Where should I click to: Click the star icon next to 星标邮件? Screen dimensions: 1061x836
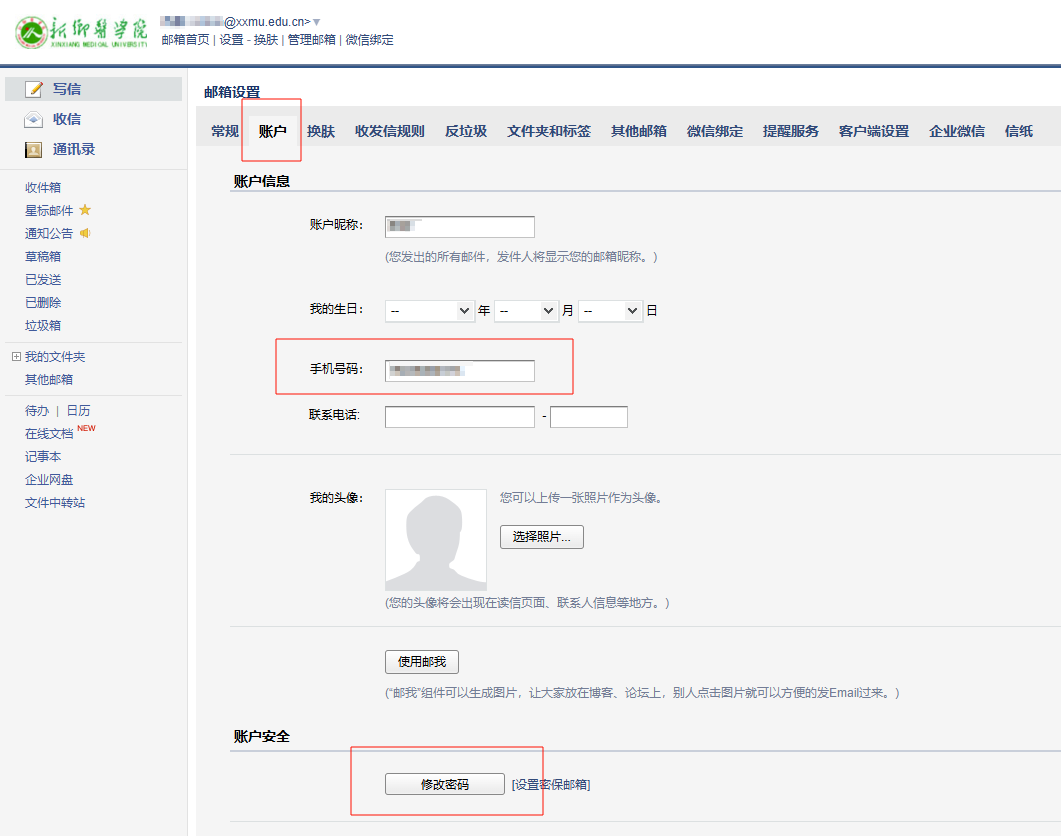[85, 210]
